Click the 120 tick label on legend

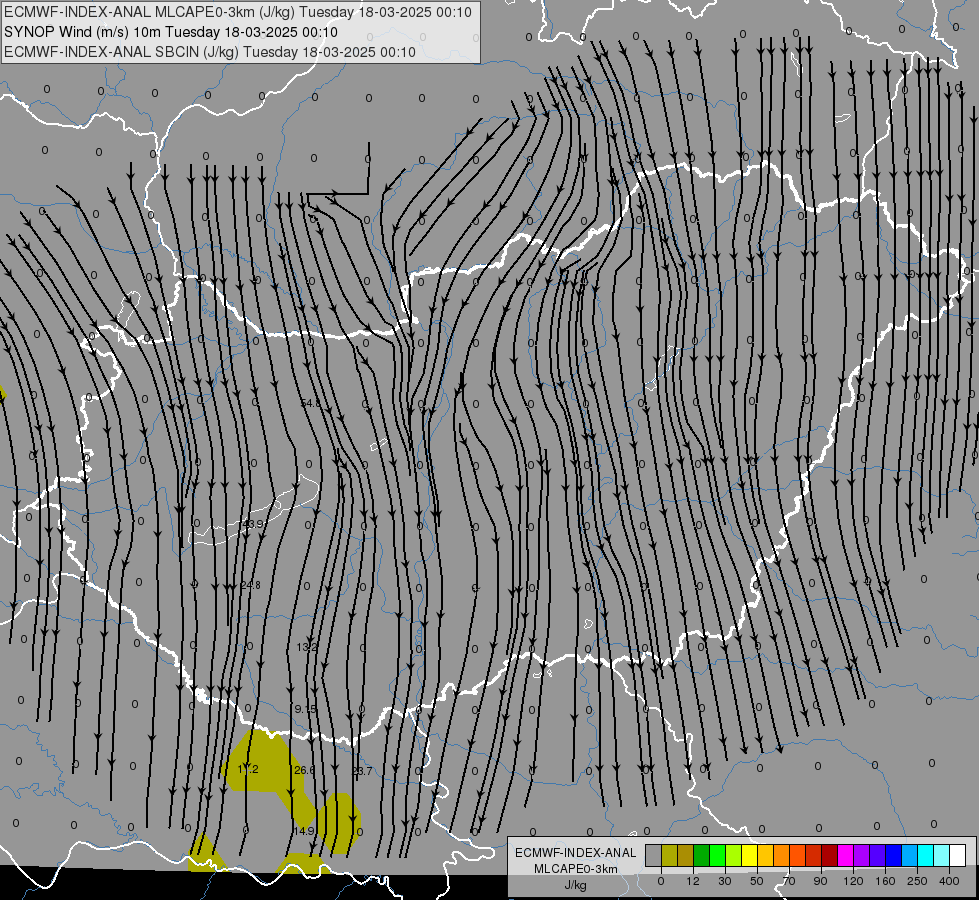[x=853, y=881]
